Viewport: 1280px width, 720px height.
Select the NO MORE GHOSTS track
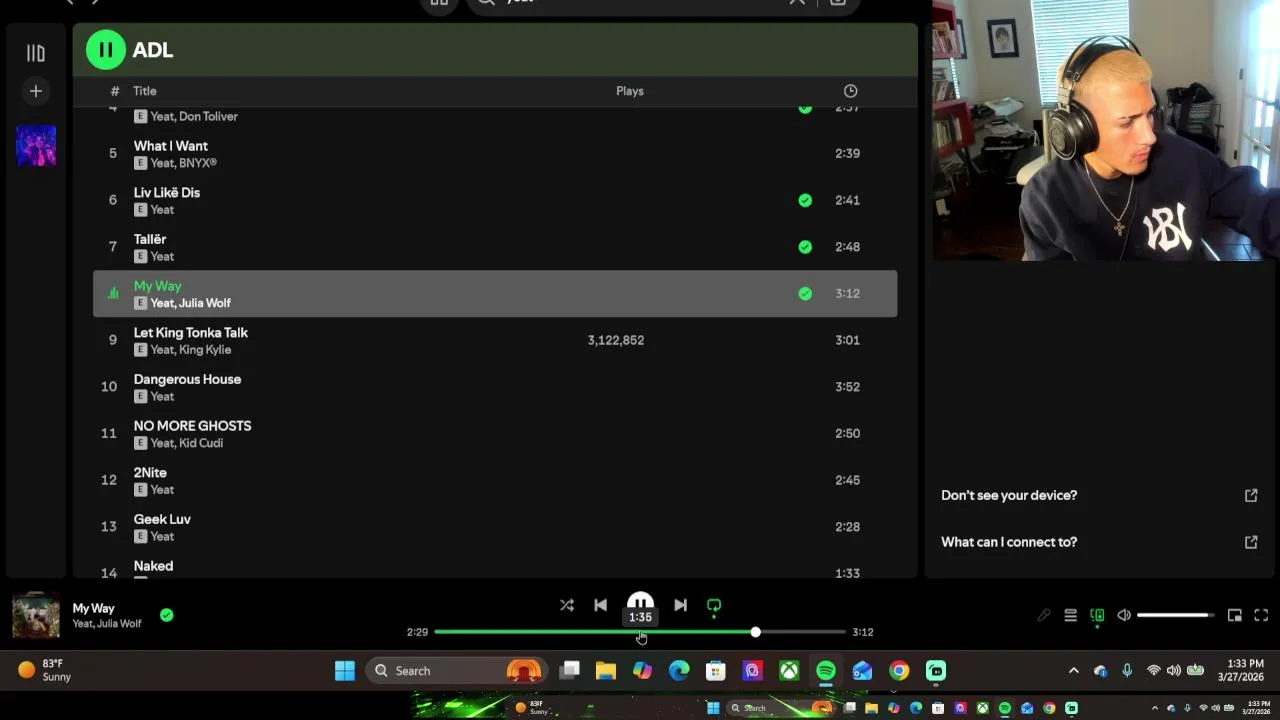click(x=192, y=426)
